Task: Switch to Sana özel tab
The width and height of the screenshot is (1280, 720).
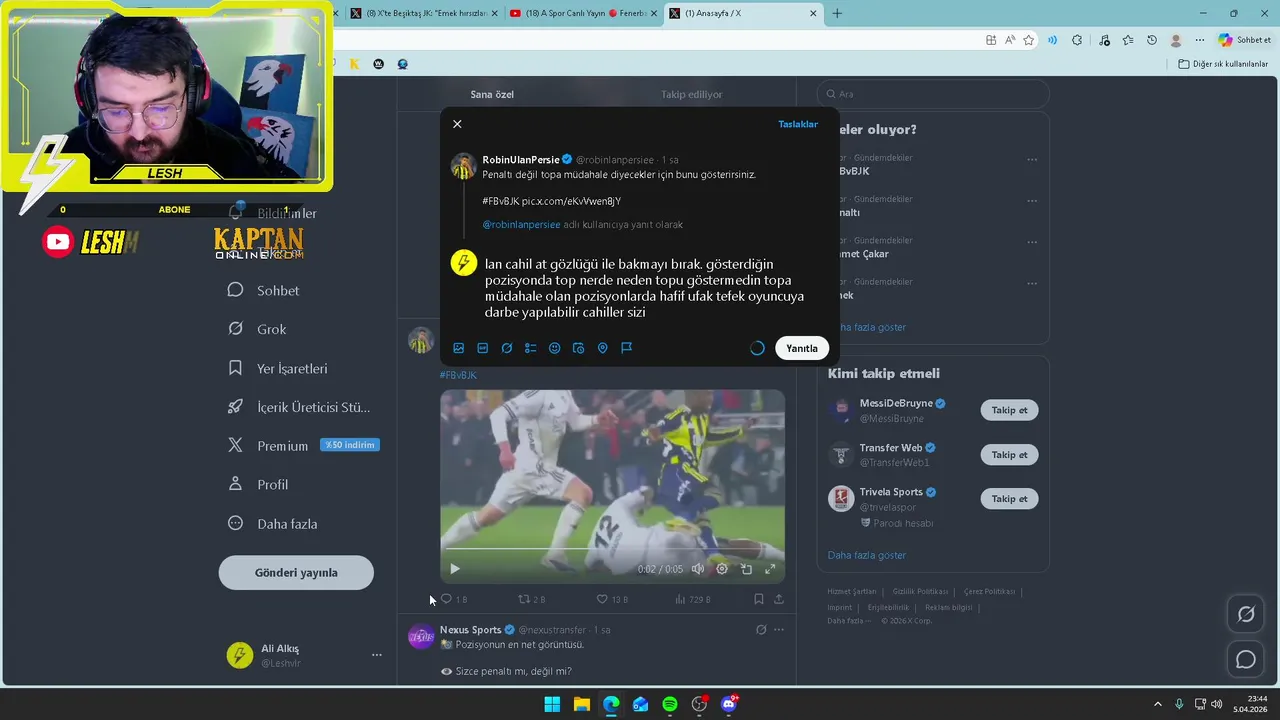Action: pyautogui.click(x=492, y=94)
